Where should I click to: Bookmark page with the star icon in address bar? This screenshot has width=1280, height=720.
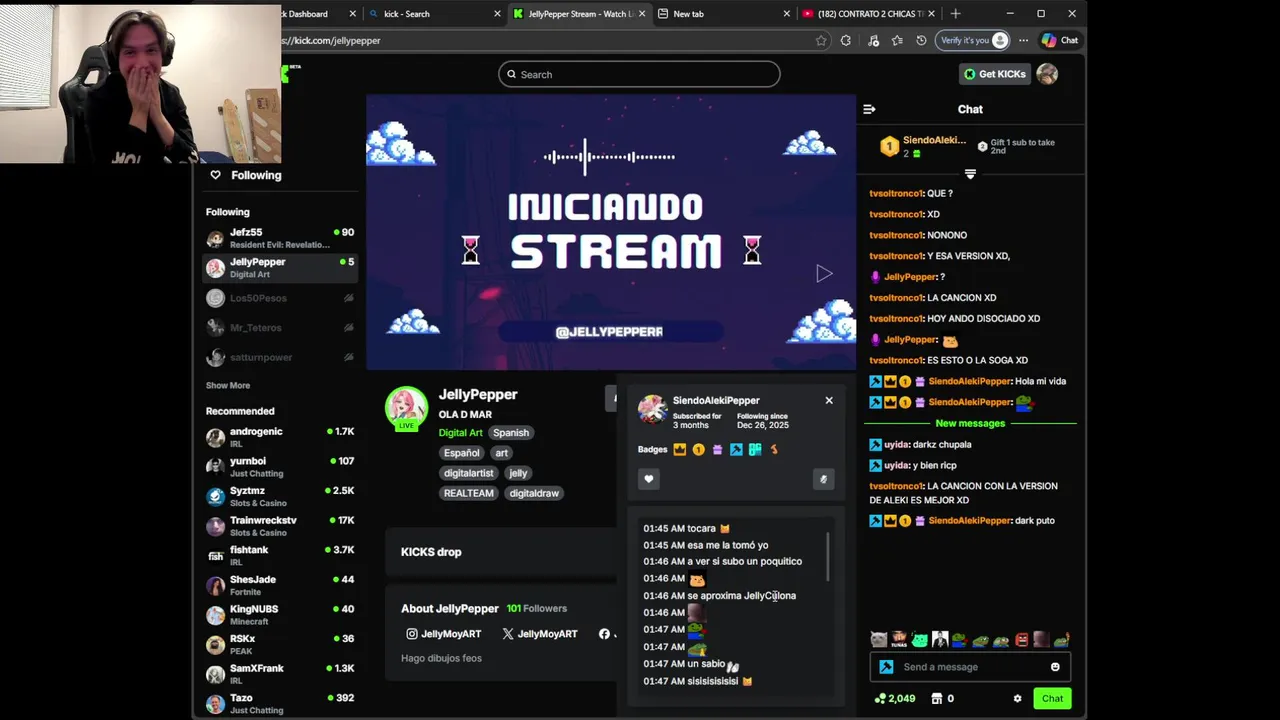pyautogui.click(x=821, y=41)
